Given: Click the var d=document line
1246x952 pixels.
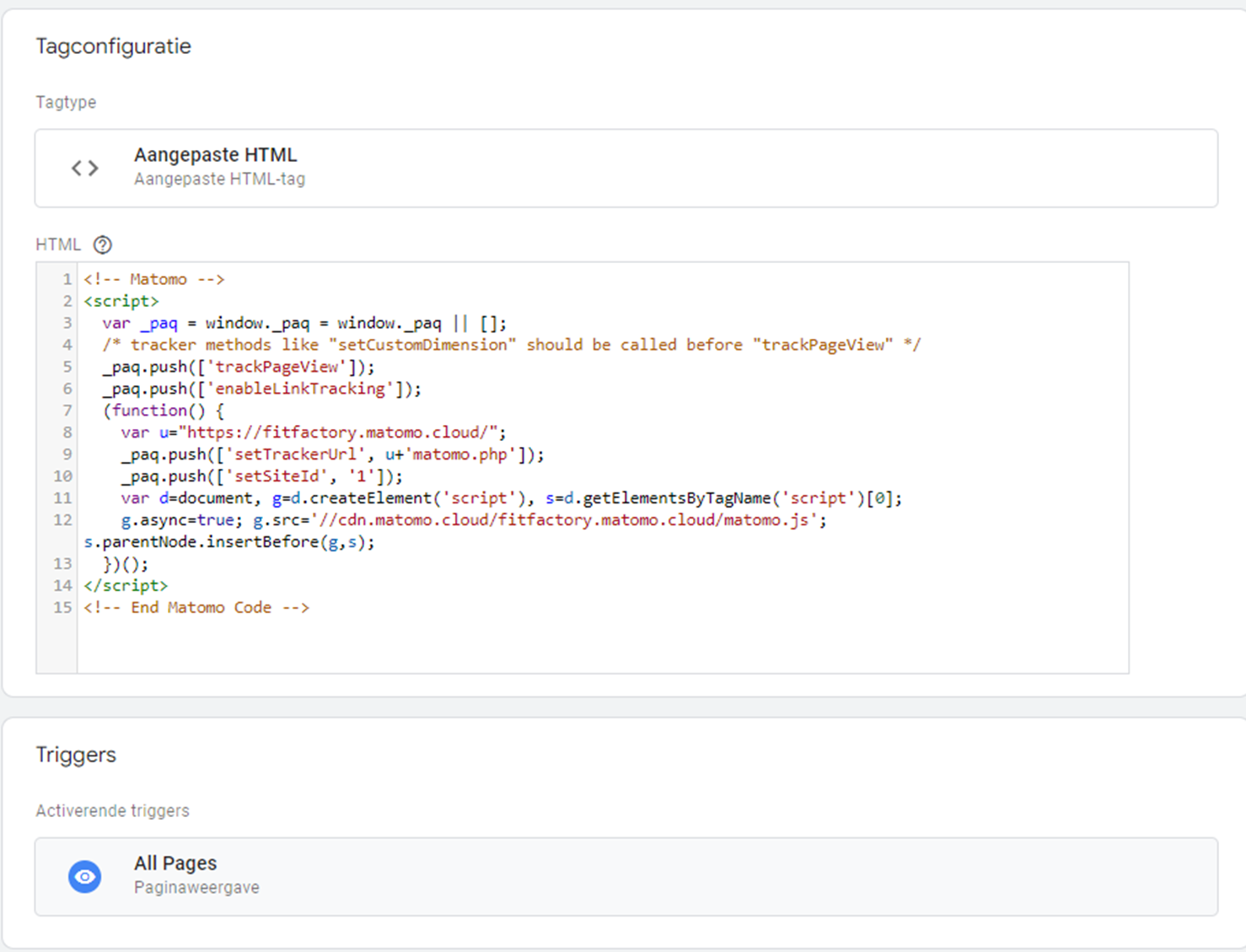Looking at the screenshot, I should pyautogui.click(x=512, y=498).
